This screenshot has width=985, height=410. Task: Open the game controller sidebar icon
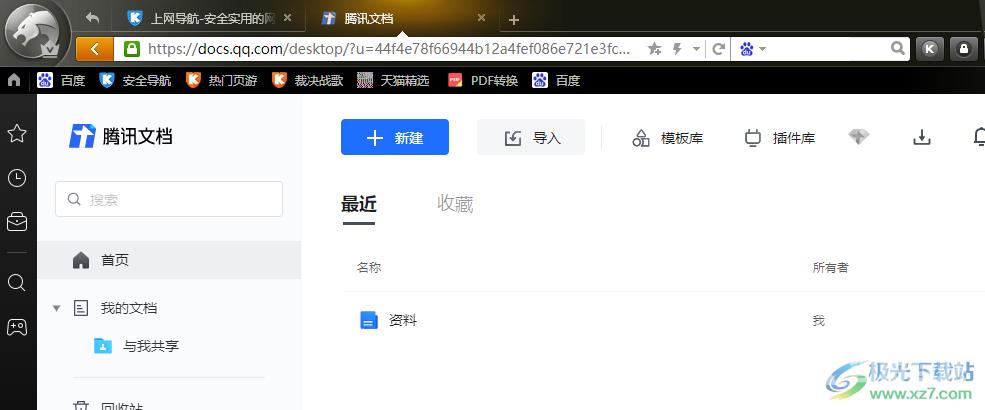tap(17, 326)
